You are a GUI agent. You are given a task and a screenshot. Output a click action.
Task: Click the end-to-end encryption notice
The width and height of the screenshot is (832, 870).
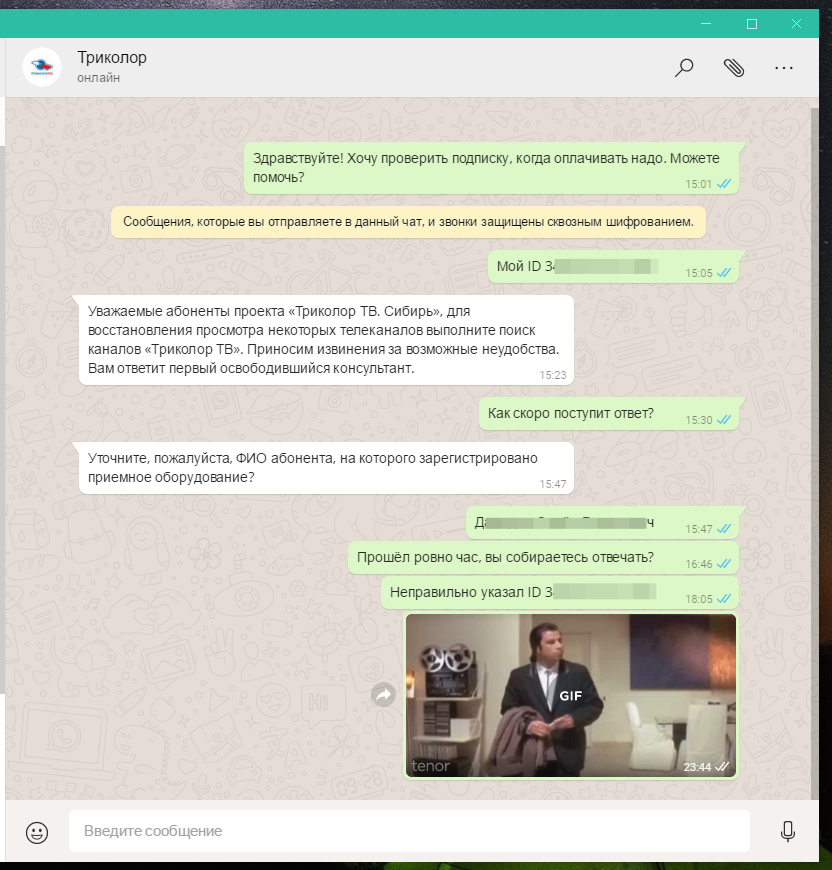(x=408, y=222)
